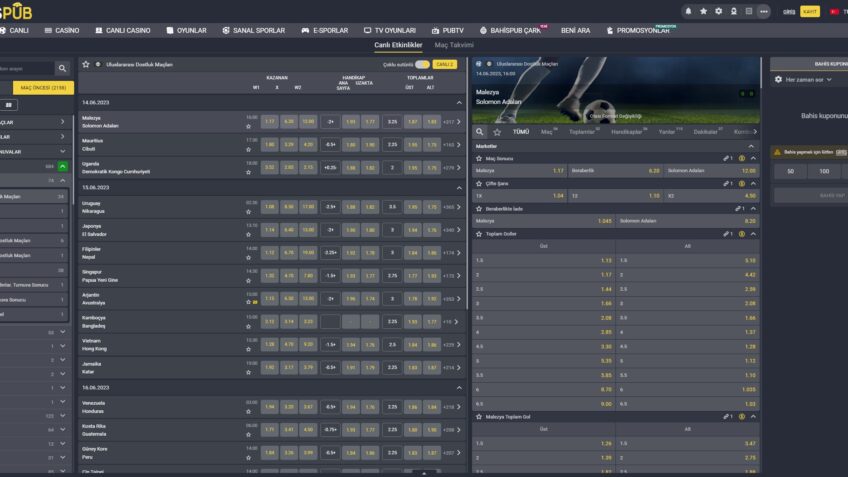
Task: Open favorites star in top header
Action: pos(703,11)
